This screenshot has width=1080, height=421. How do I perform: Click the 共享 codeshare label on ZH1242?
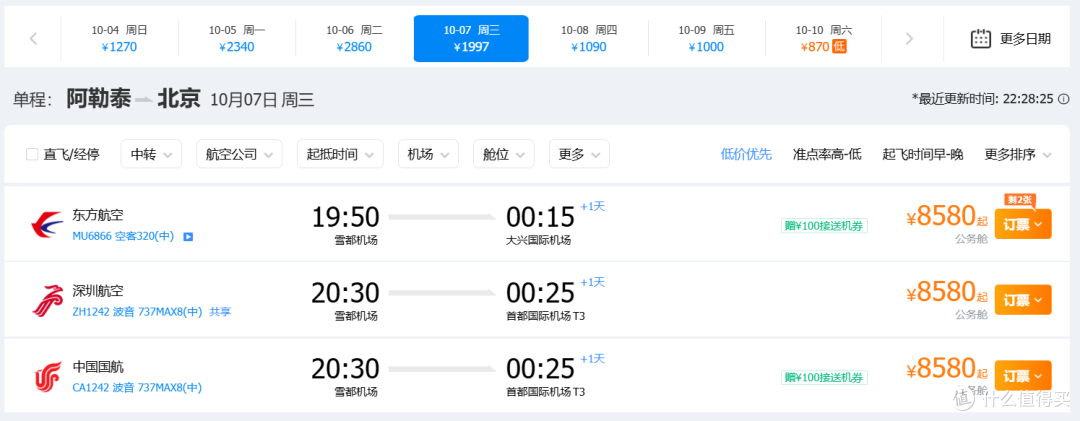click(x=220, y=312)
